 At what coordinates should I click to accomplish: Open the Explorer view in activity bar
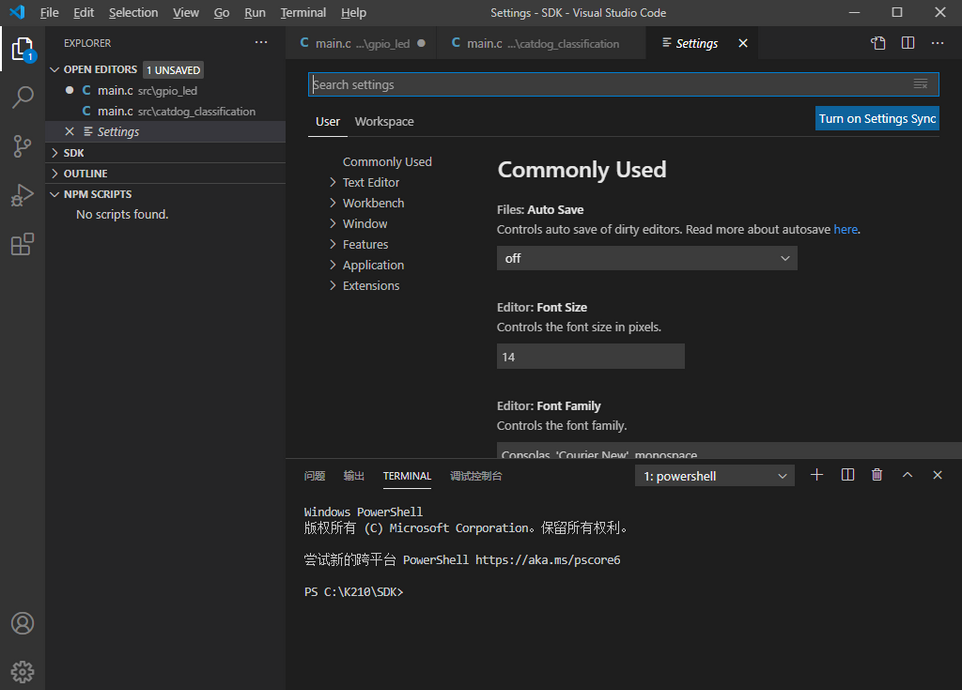23,49
